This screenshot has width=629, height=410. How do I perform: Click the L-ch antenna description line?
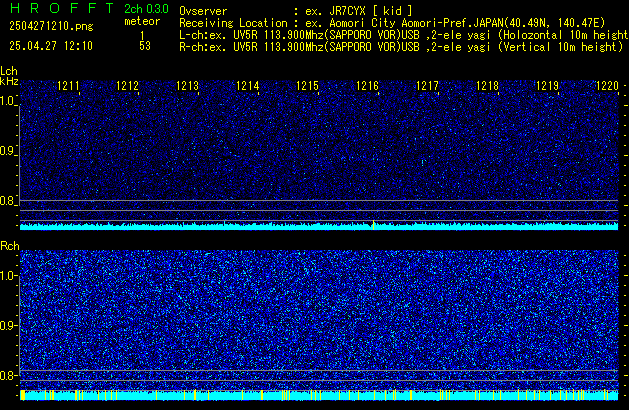(404, 35)
